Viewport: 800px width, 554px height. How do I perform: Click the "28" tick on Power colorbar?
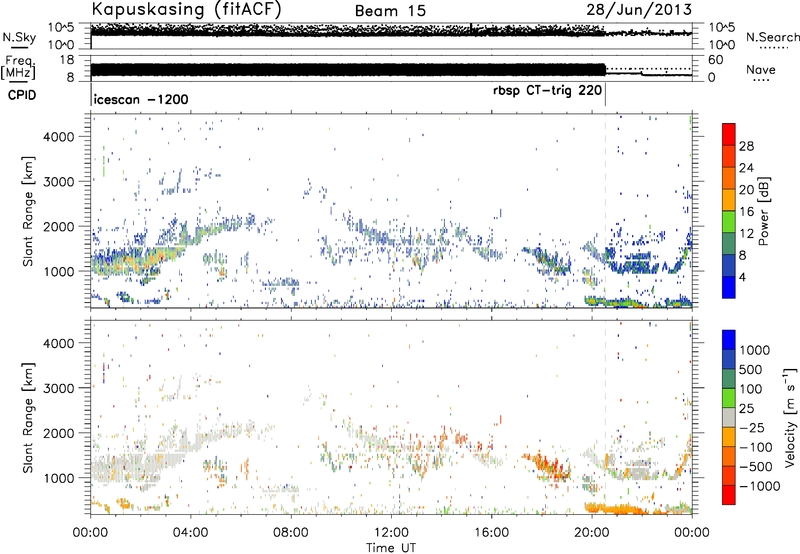click(746, 146)
